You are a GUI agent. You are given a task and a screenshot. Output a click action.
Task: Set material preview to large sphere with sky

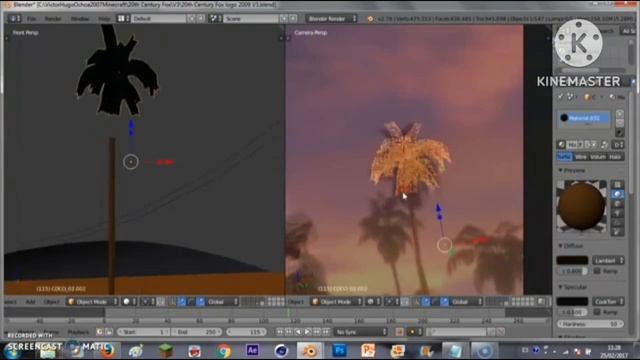click(617, 232)
